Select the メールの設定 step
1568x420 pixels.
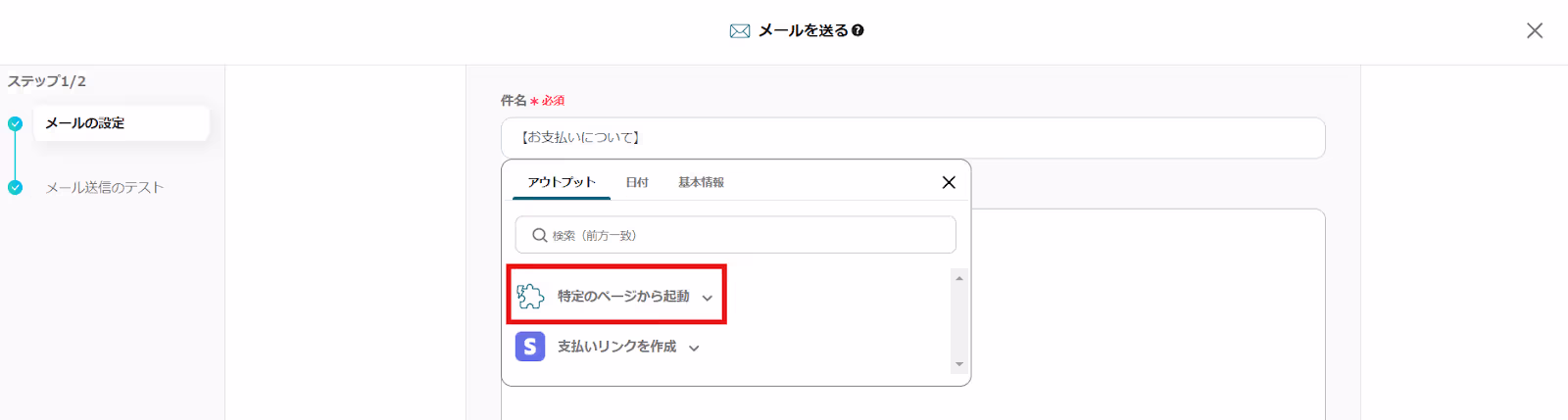click(122, 123)
